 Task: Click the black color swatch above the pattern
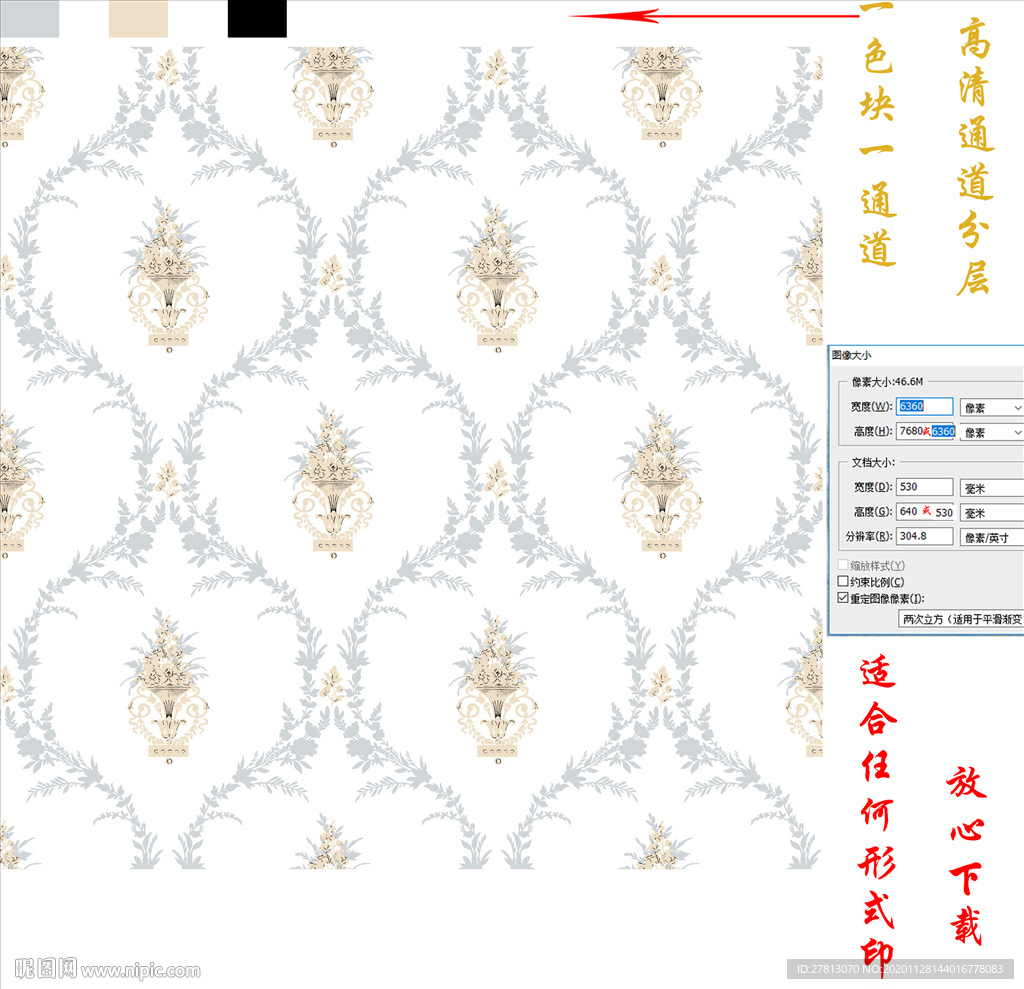tap(257, 18)
